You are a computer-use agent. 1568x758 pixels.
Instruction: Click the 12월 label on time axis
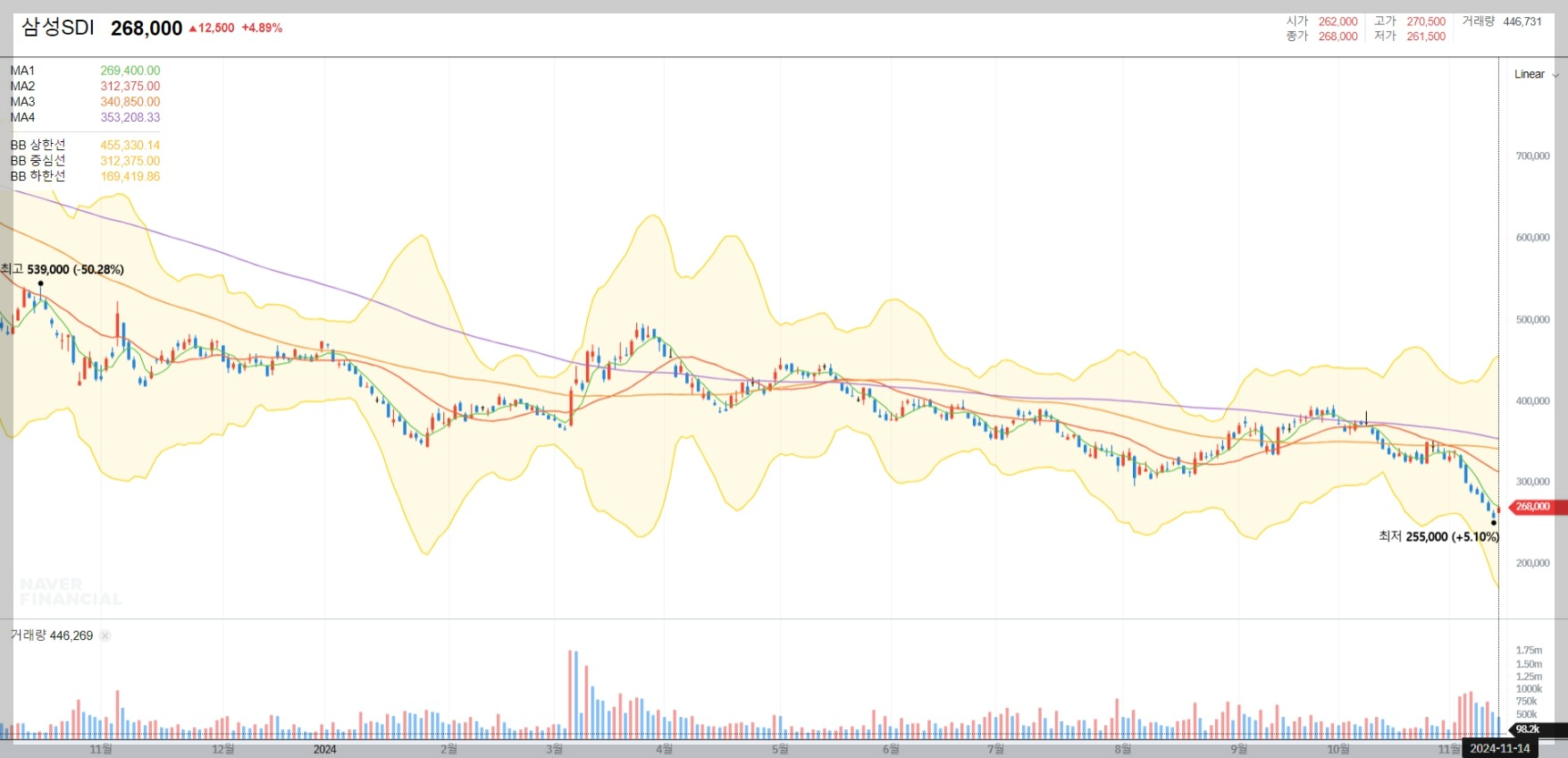click(x=223, y=749)
